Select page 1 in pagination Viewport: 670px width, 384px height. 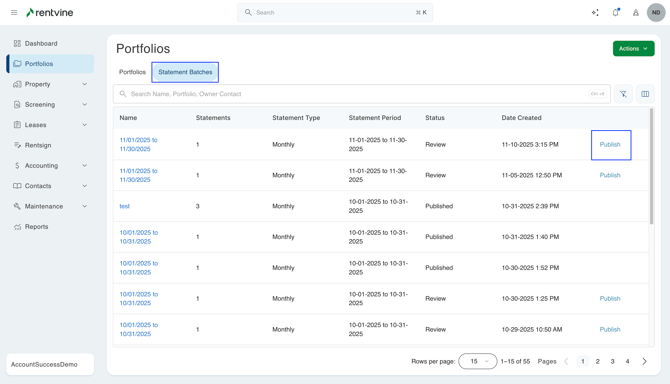click(582, 361)
